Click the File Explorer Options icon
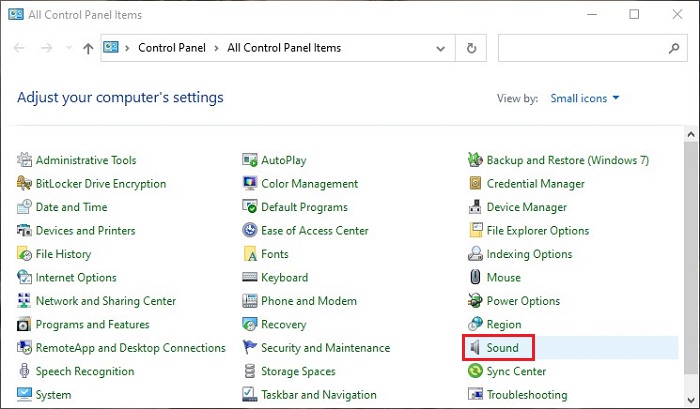700x409 pixels. pos(476,230)
